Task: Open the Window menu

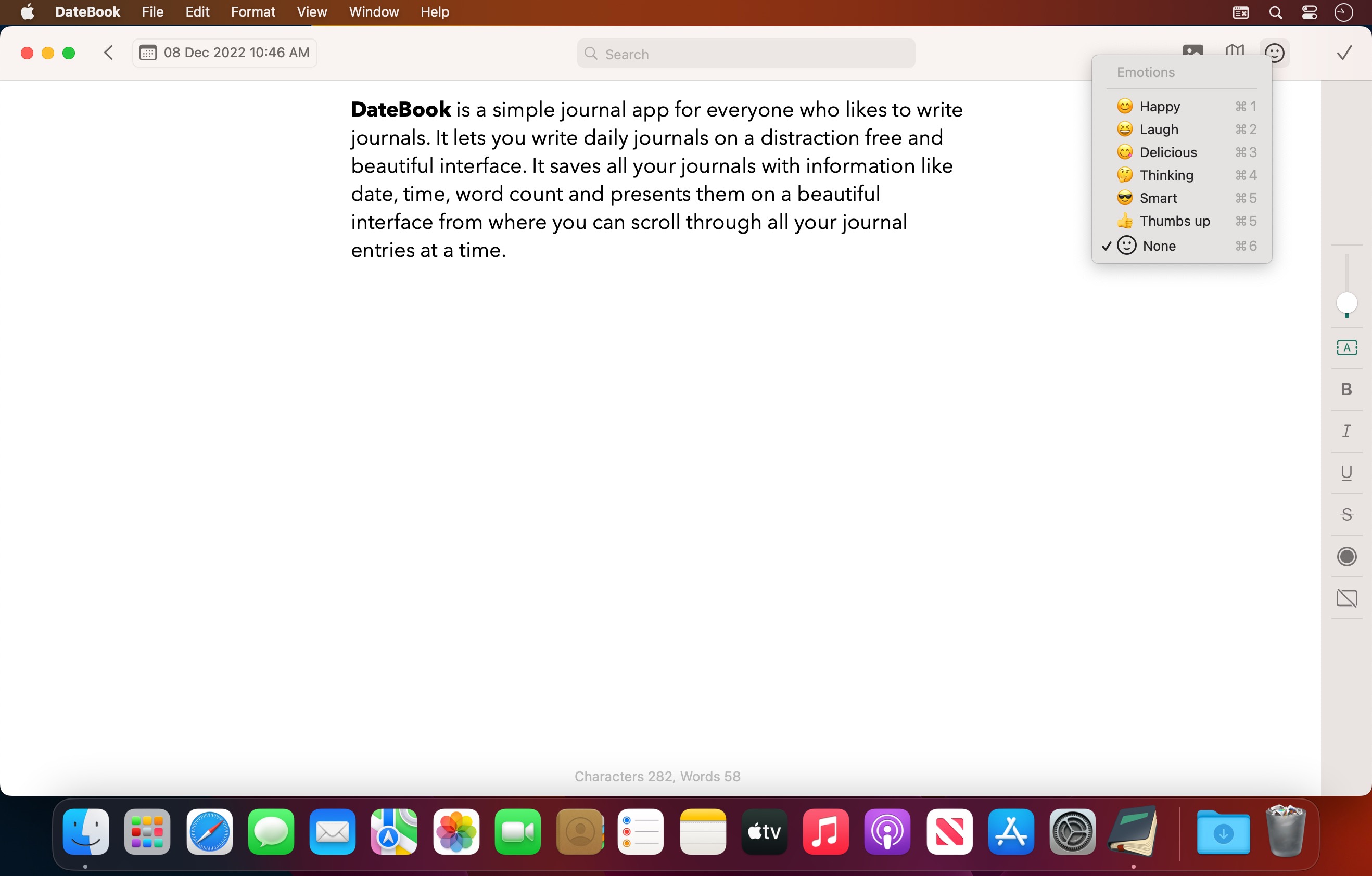Action: click(x=374, y=12)
